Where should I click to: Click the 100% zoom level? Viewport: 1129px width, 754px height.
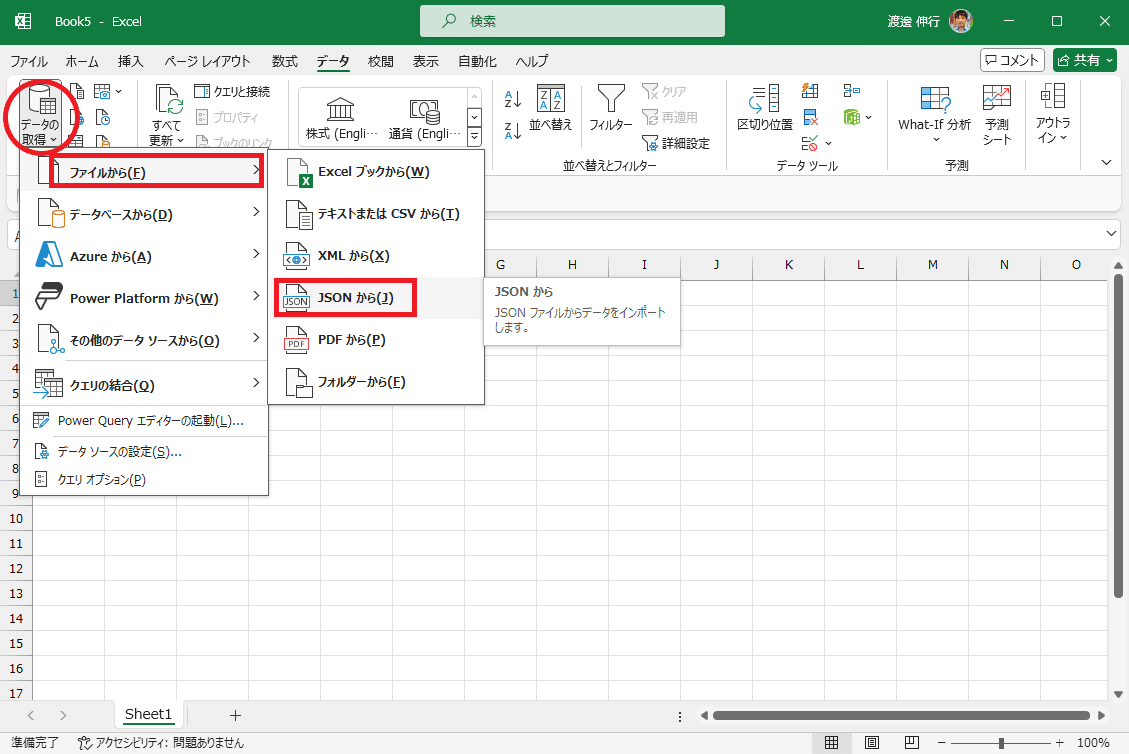coord(1093,742)
